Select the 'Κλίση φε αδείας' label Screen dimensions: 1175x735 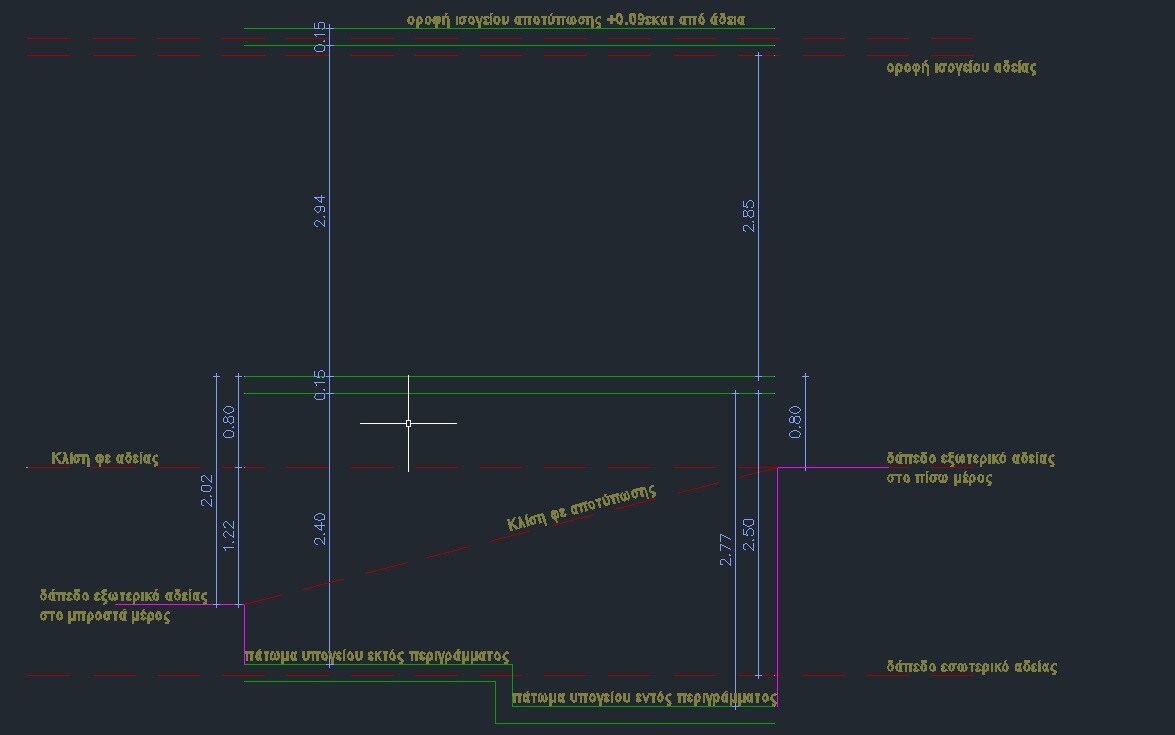tap(105, 459)
